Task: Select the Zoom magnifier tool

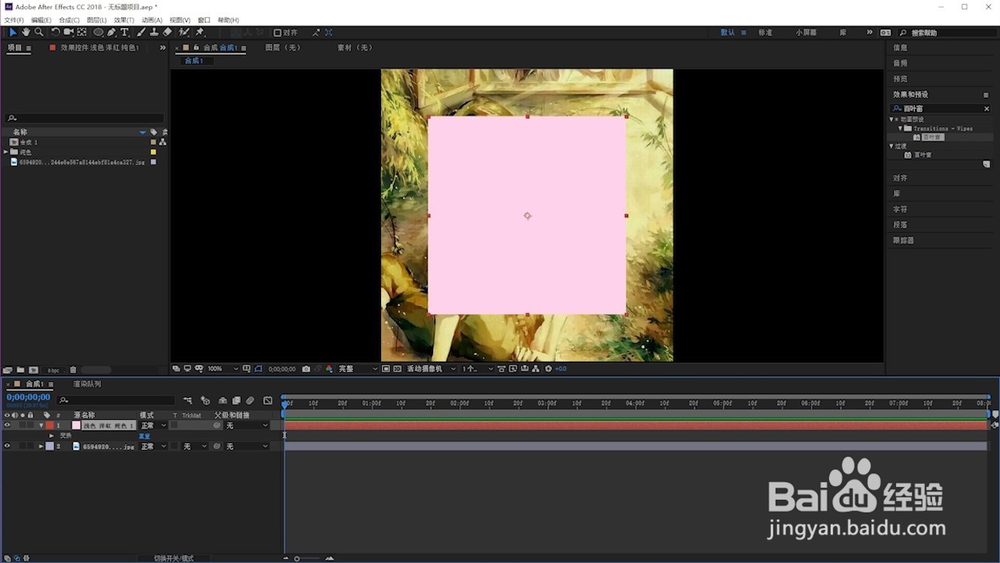Action: [x=39, y=32]
